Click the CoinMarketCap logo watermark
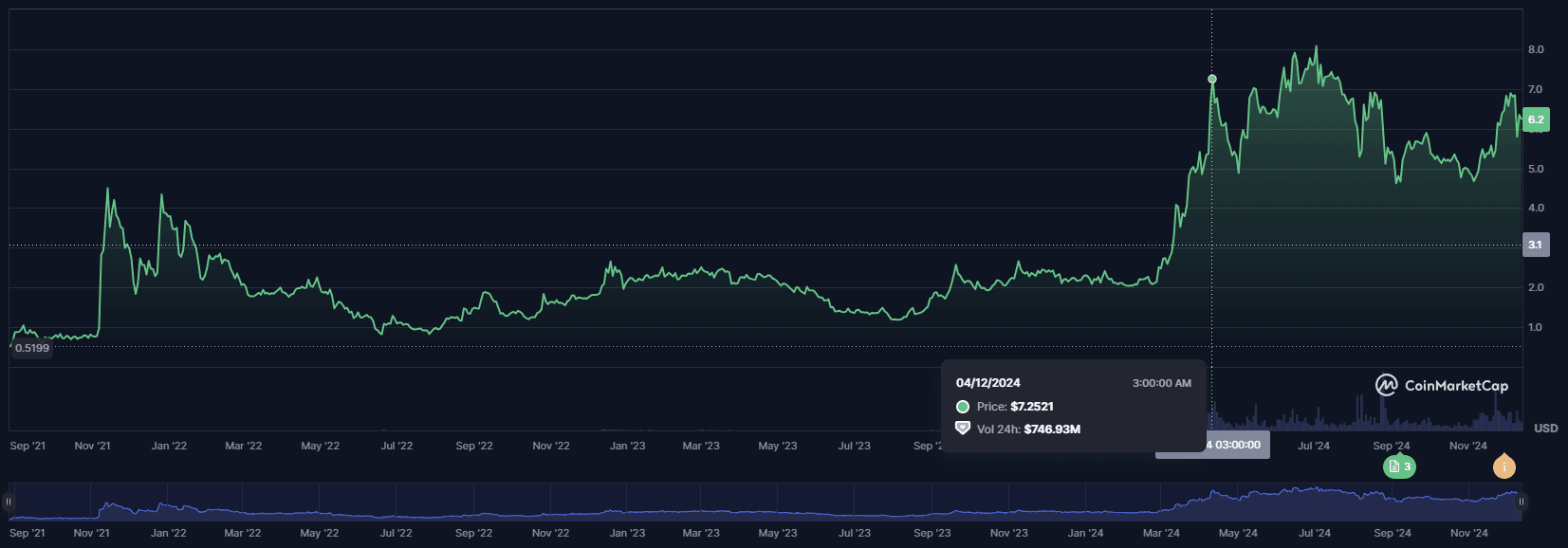This screenshot has height=548, width=1568. click(x=1442, y=385)
